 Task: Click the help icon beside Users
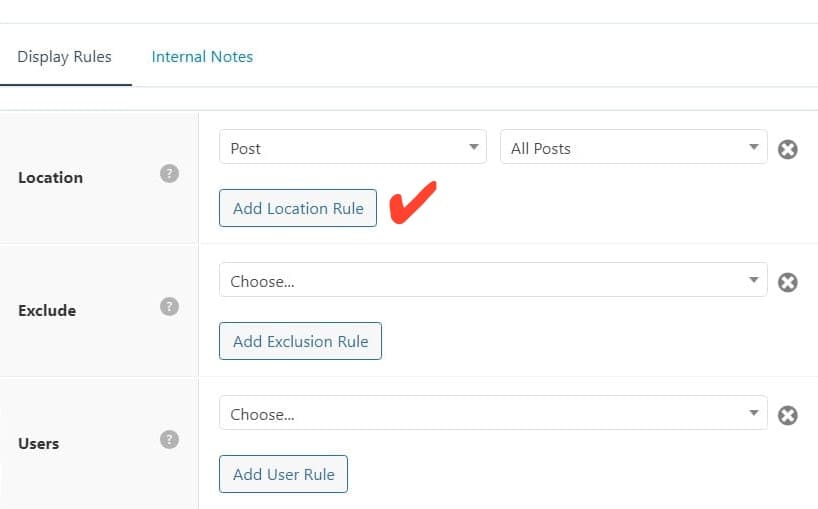coord(170,440)
